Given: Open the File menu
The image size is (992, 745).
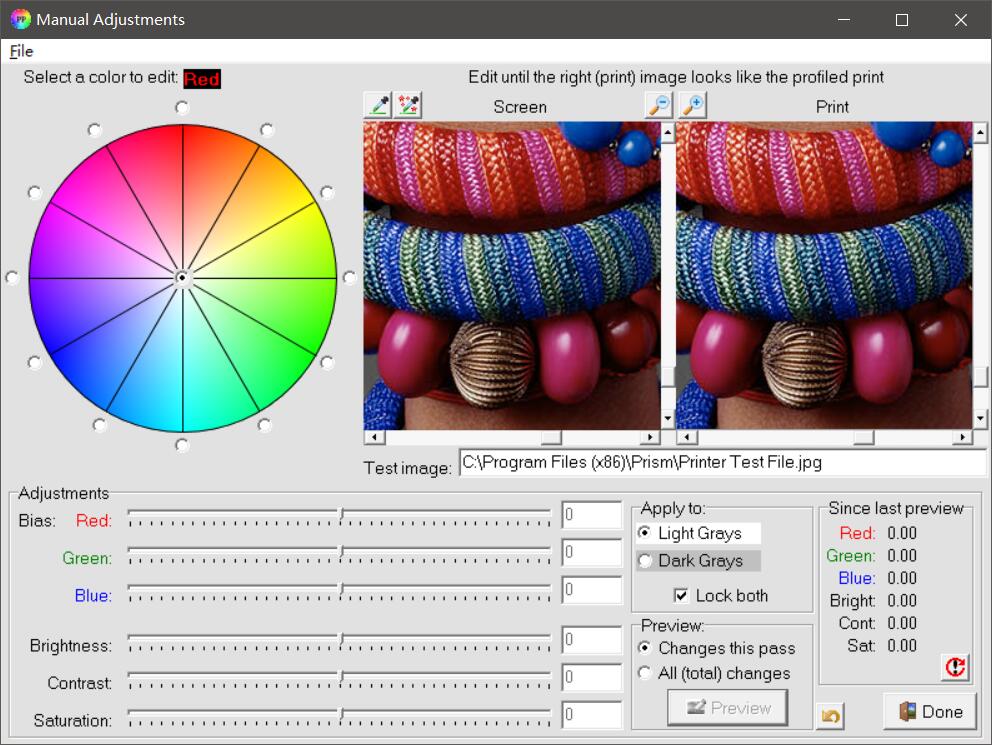Looking at the screenshot, I should click(x=21, y=51).
